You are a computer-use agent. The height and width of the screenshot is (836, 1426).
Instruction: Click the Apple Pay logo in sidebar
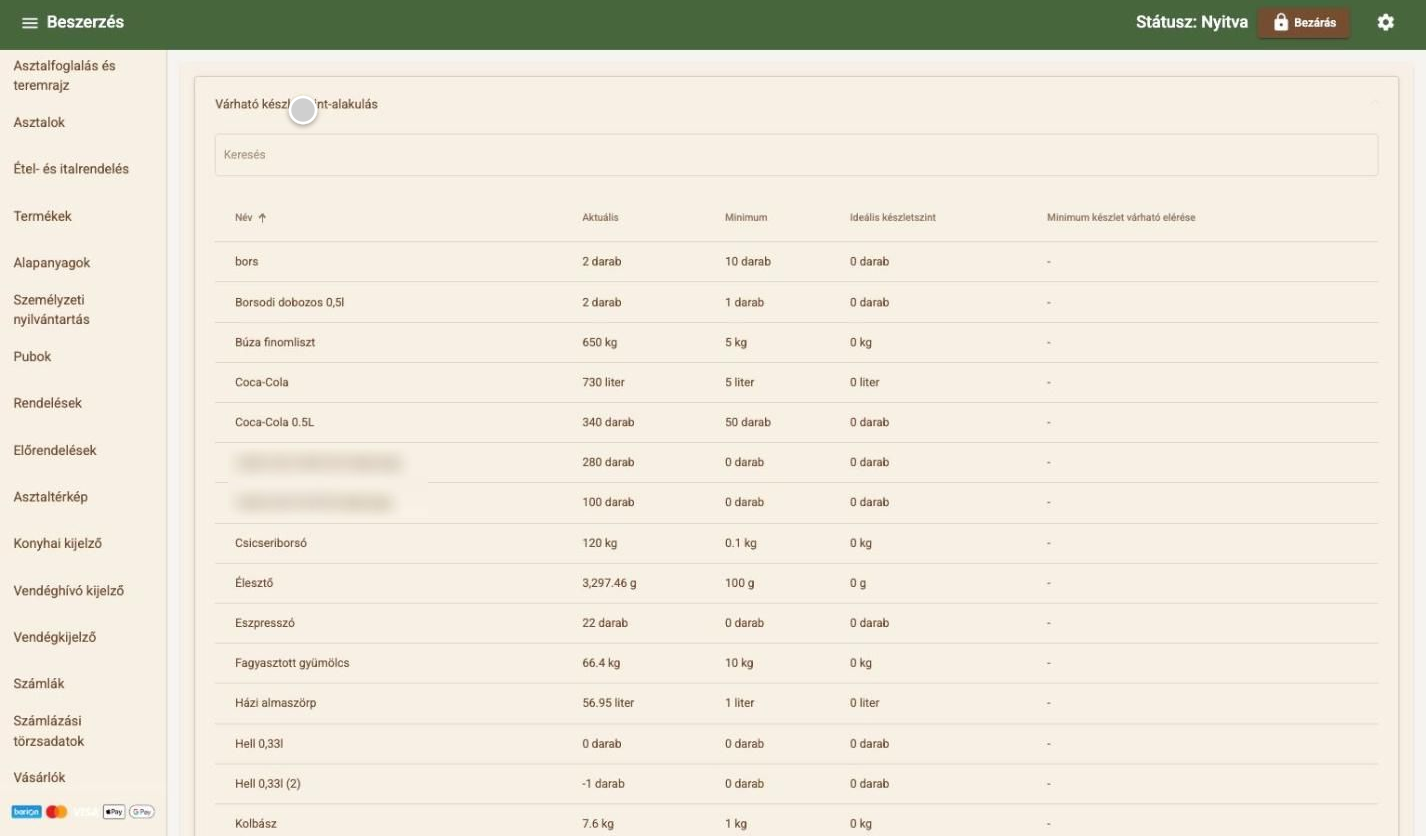click(113, 812)
